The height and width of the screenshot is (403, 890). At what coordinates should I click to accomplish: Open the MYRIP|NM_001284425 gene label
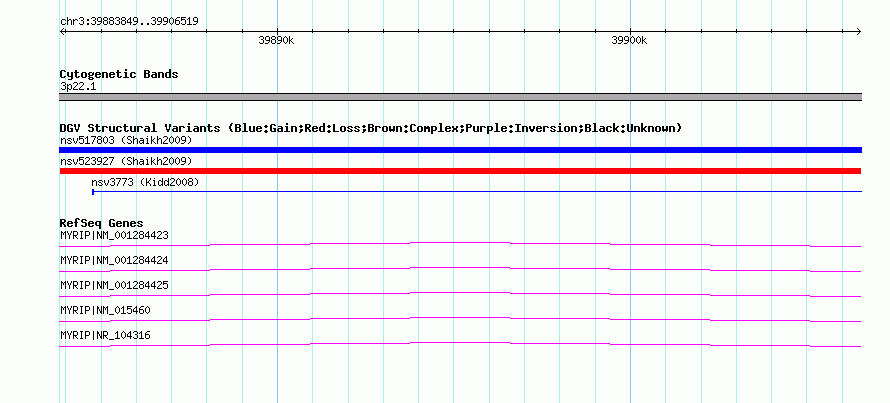(114, 285)
